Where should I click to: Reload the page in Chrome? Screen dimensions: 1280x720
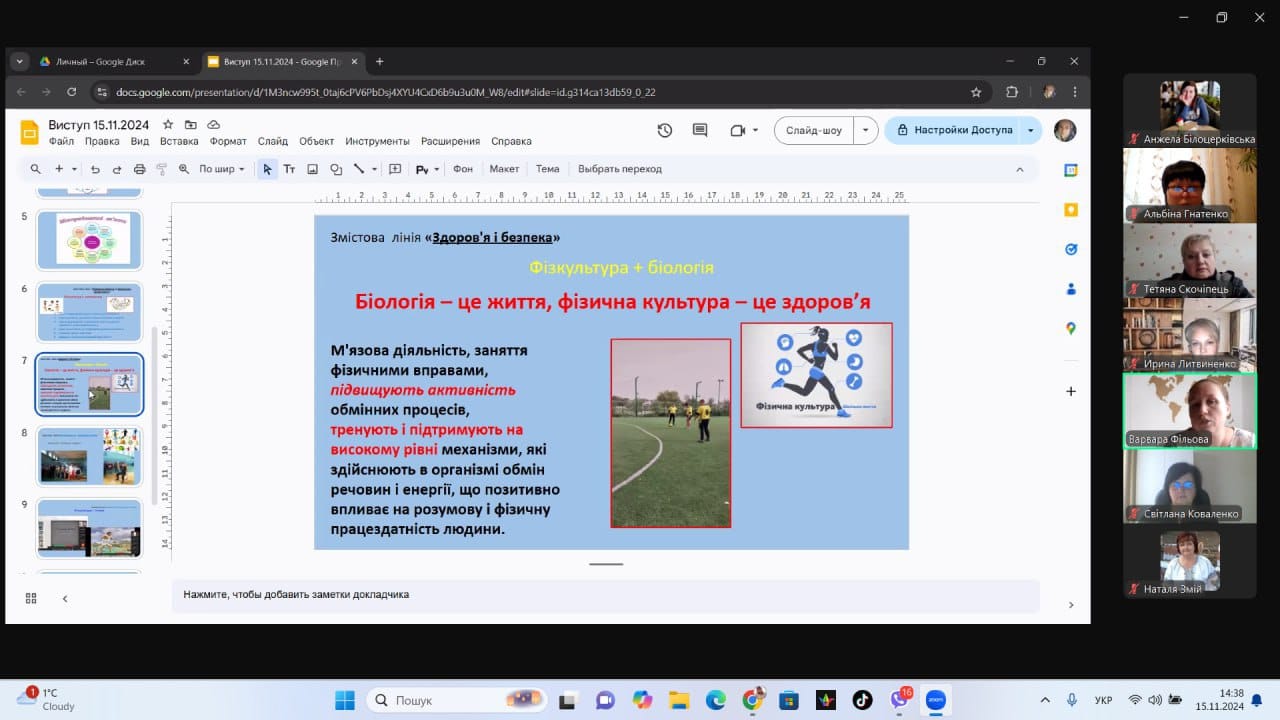coord(71,92)
